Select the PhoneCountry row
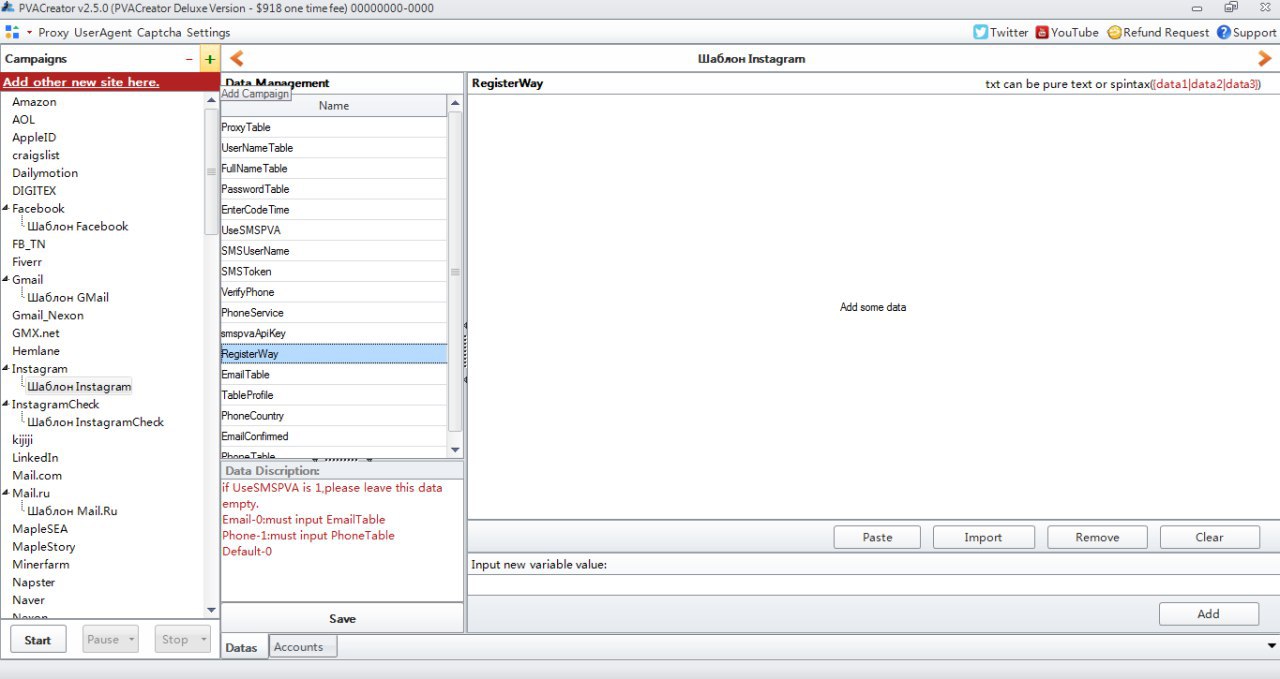This screenshot has height=679, width=1280. click(334, 415)
